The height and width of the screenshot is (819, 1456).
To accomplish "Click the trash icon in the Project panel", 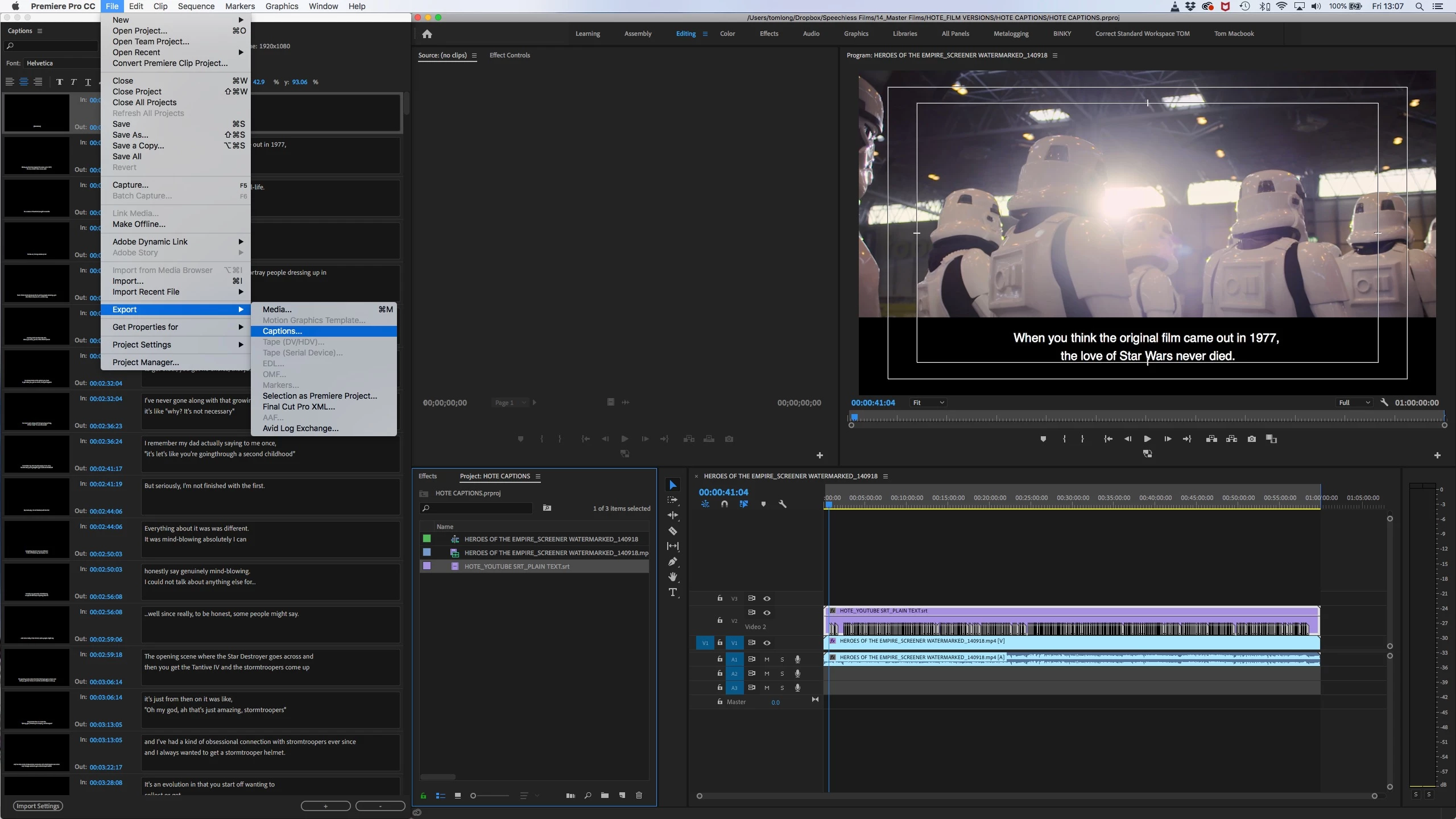I will click(x=639, y=795).
